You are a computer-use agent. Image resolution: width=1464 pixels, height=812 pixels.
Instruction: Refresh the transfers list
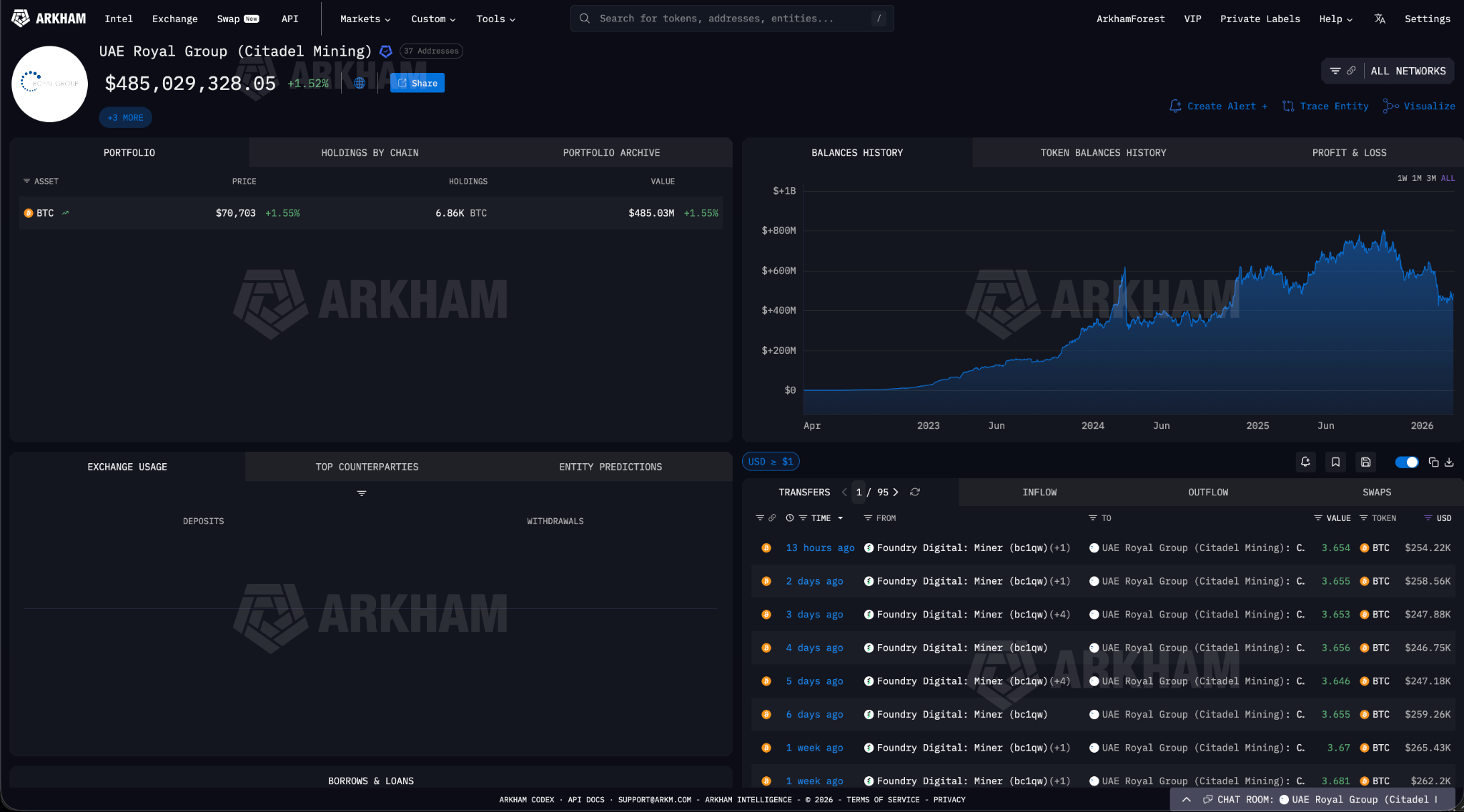pyautogui.click(x=916, y=492)
